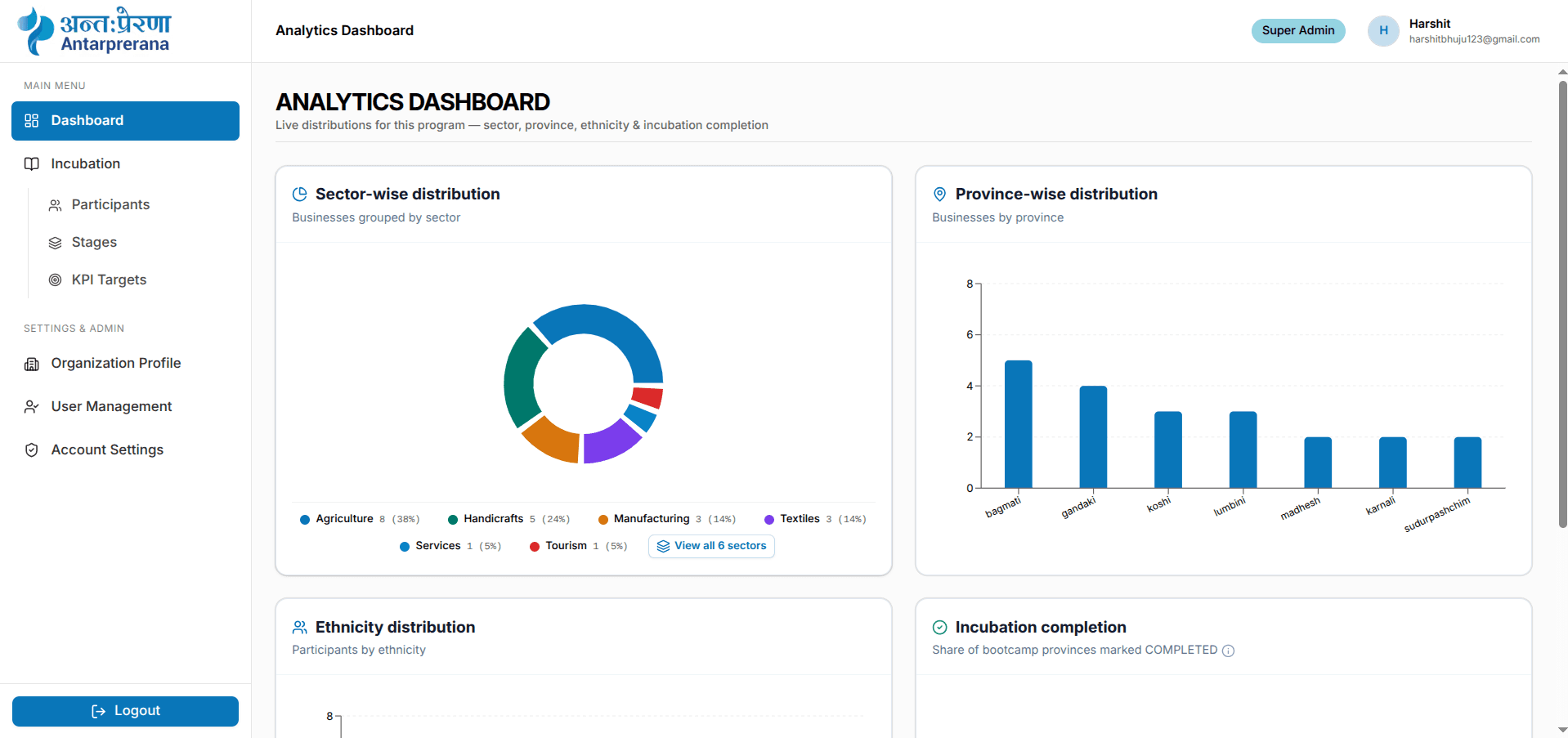Open the Incubation menu item
The width and height of the screenshot is (1568, 738).
coord(125,164)
